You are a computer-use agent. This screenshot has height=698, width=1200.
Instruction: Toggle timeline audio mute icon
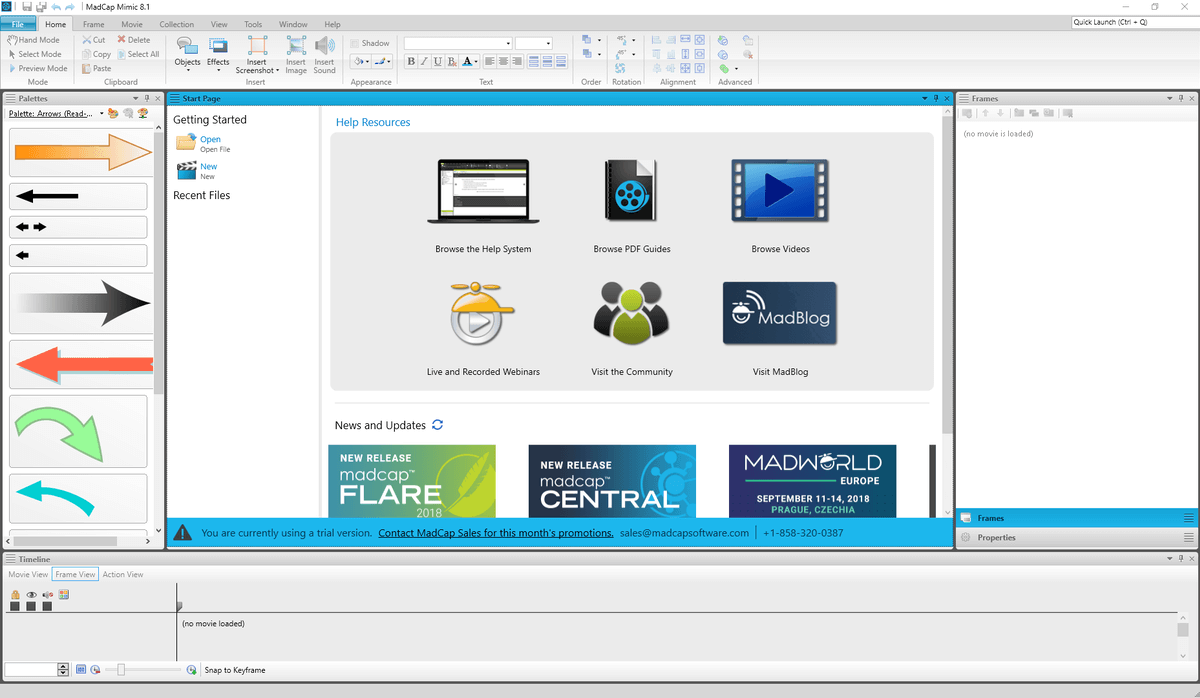click(x=47, y=594)
